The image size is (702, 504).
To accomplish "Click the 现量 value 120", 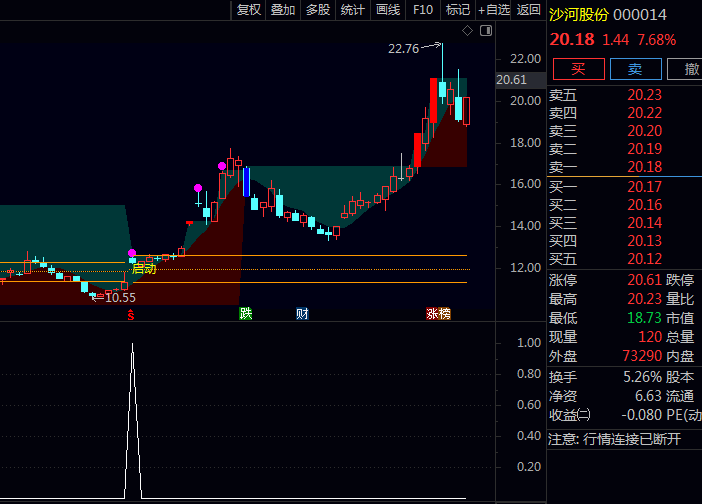I will [650, 337].
